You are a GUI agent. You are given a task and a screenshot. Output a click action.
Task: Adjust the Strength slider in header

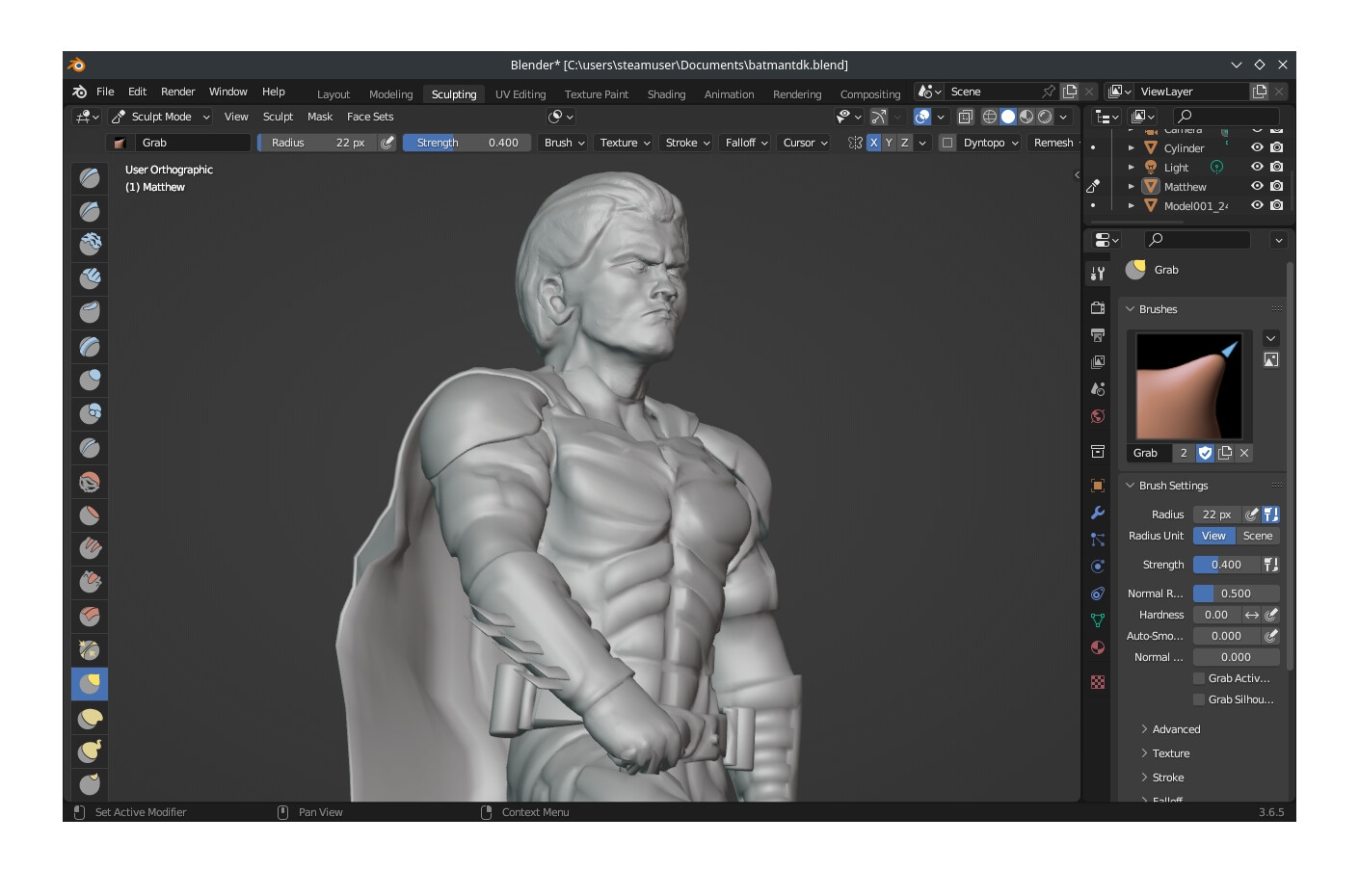click(x=466, y=143)
